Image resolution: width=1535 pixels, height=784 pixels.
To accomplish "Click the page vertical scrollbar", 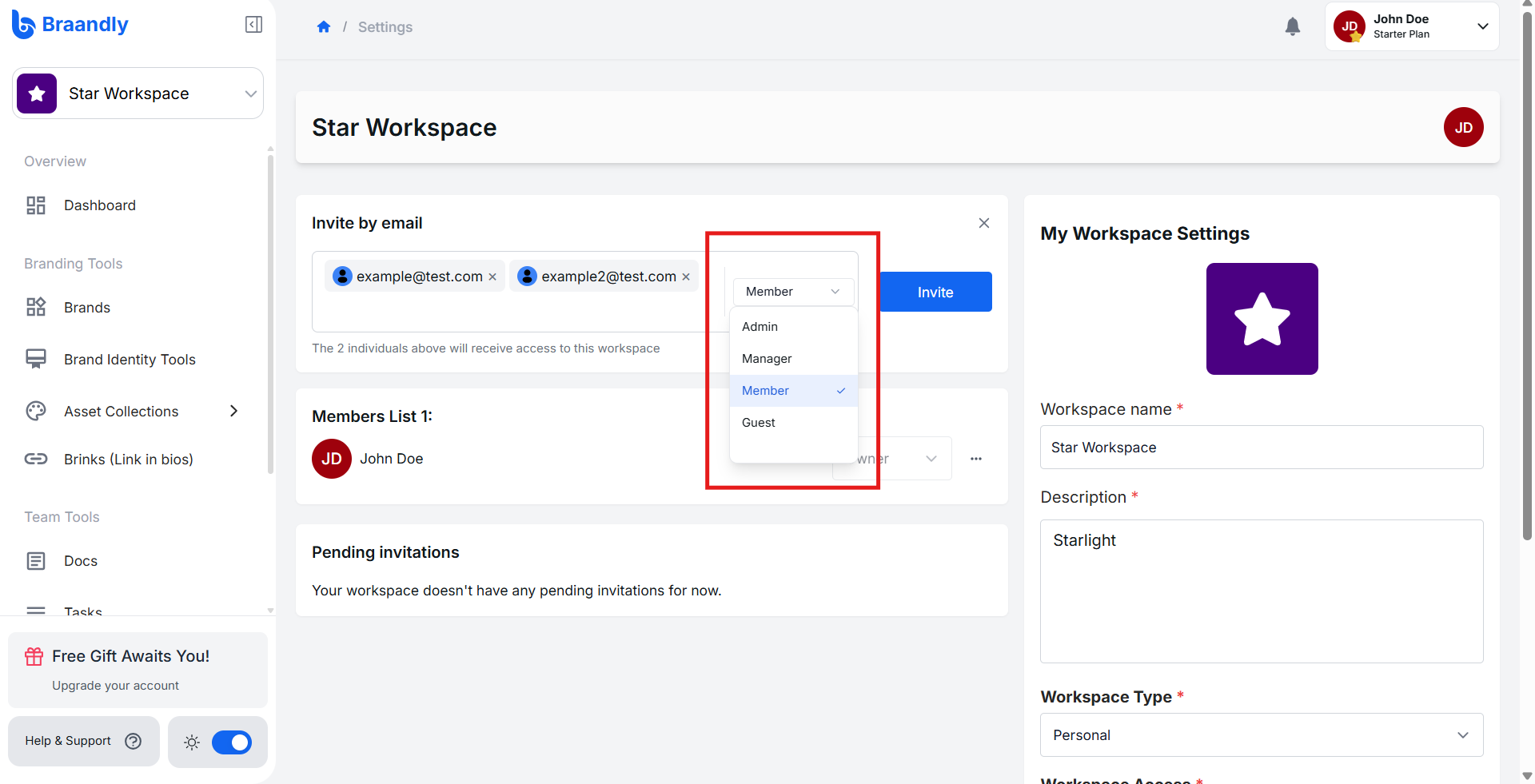I will [1527, 277].
